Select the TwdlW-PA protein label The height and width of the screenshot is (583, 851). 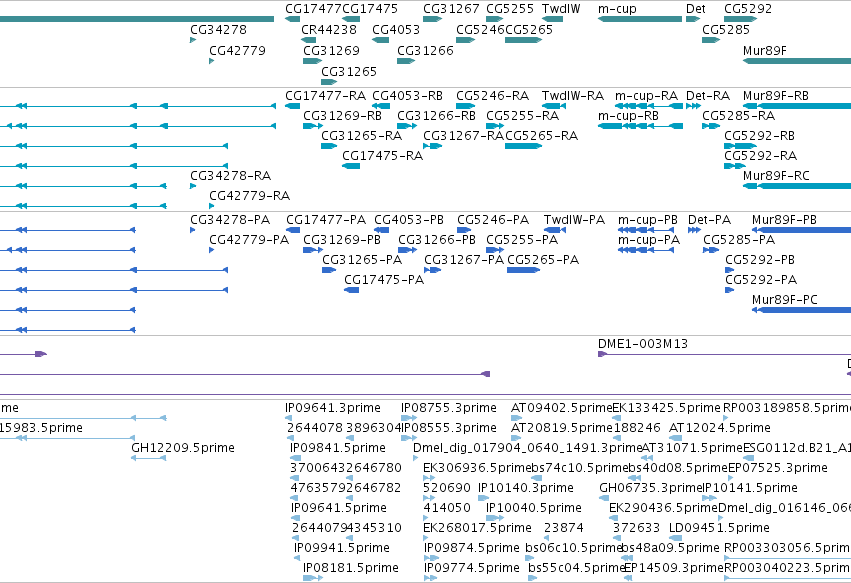pos(574,220)
